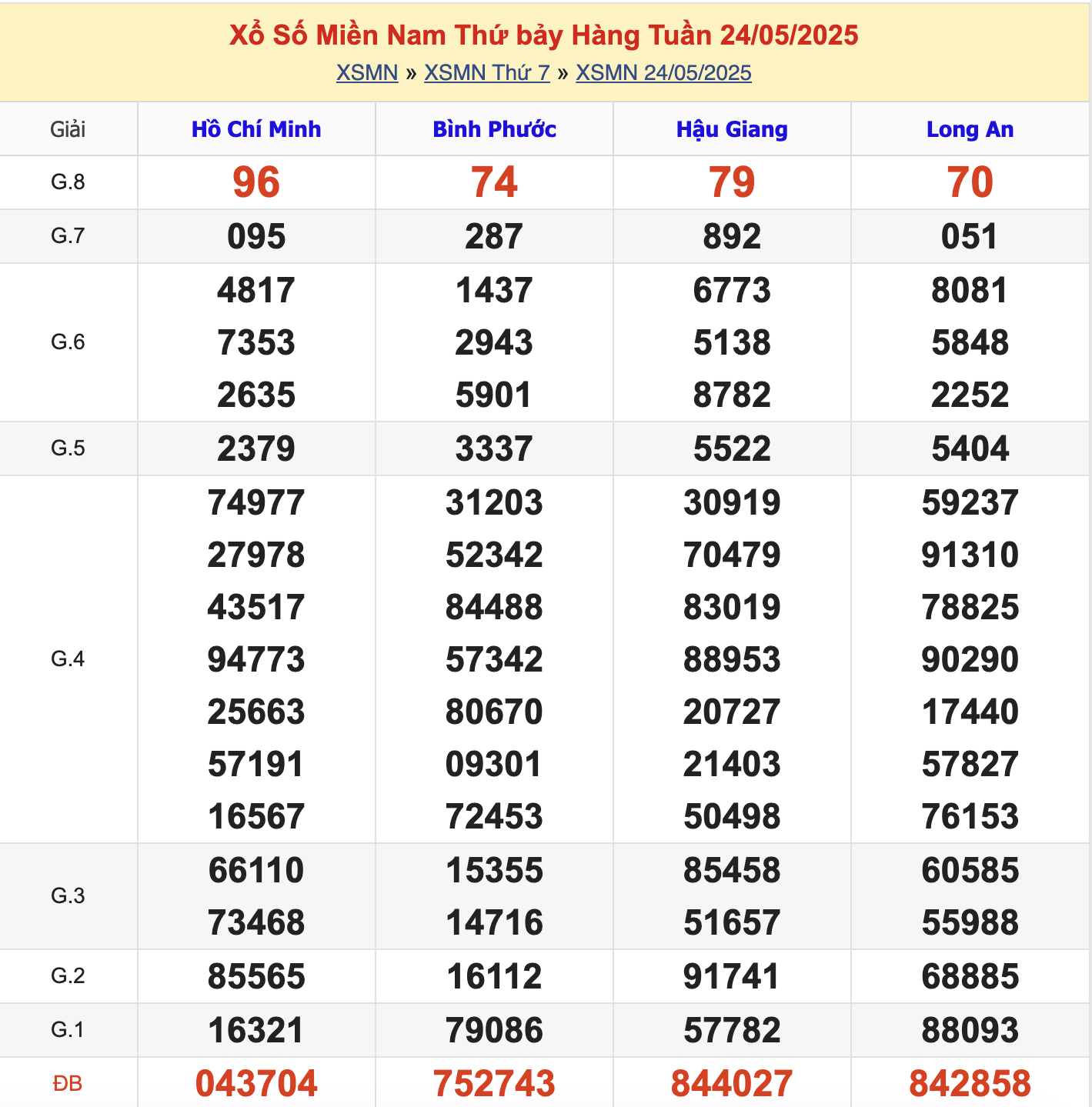The height and width of the screenshot is (1107, 1092).
Task: Open the Hậu Giang column header
Action: click(x=732, y=129)
